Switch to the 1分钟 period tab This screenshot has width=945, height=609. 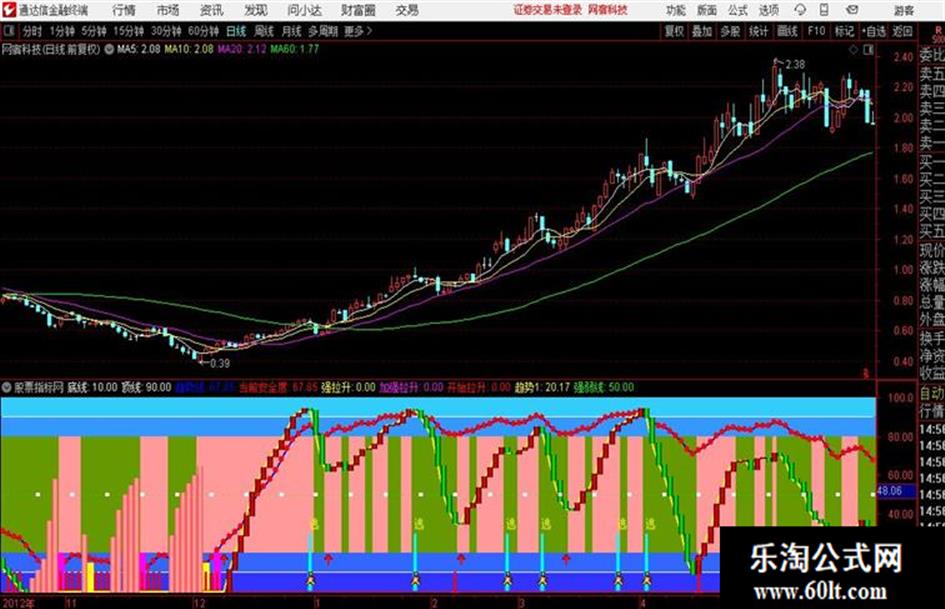pyautogui.click(x=62, y=31)
